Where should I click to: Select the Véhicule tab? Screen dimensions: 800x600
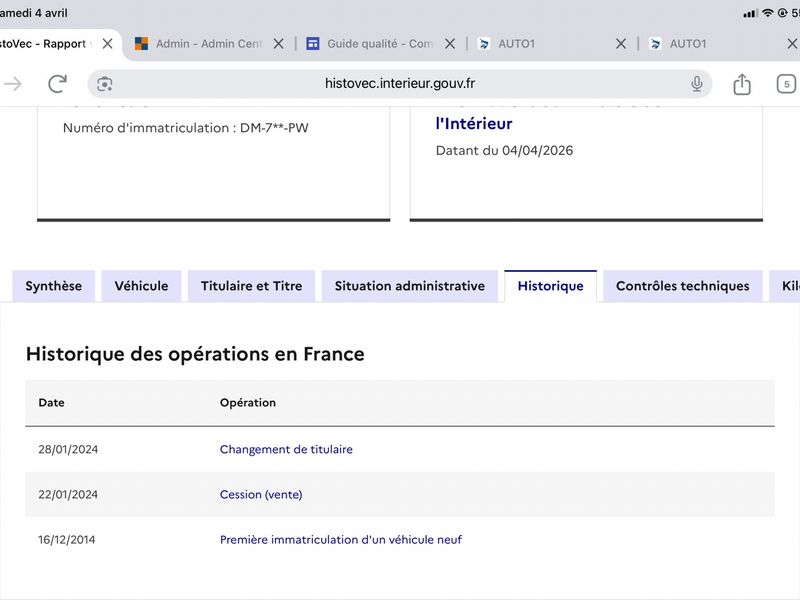(141, 286)
